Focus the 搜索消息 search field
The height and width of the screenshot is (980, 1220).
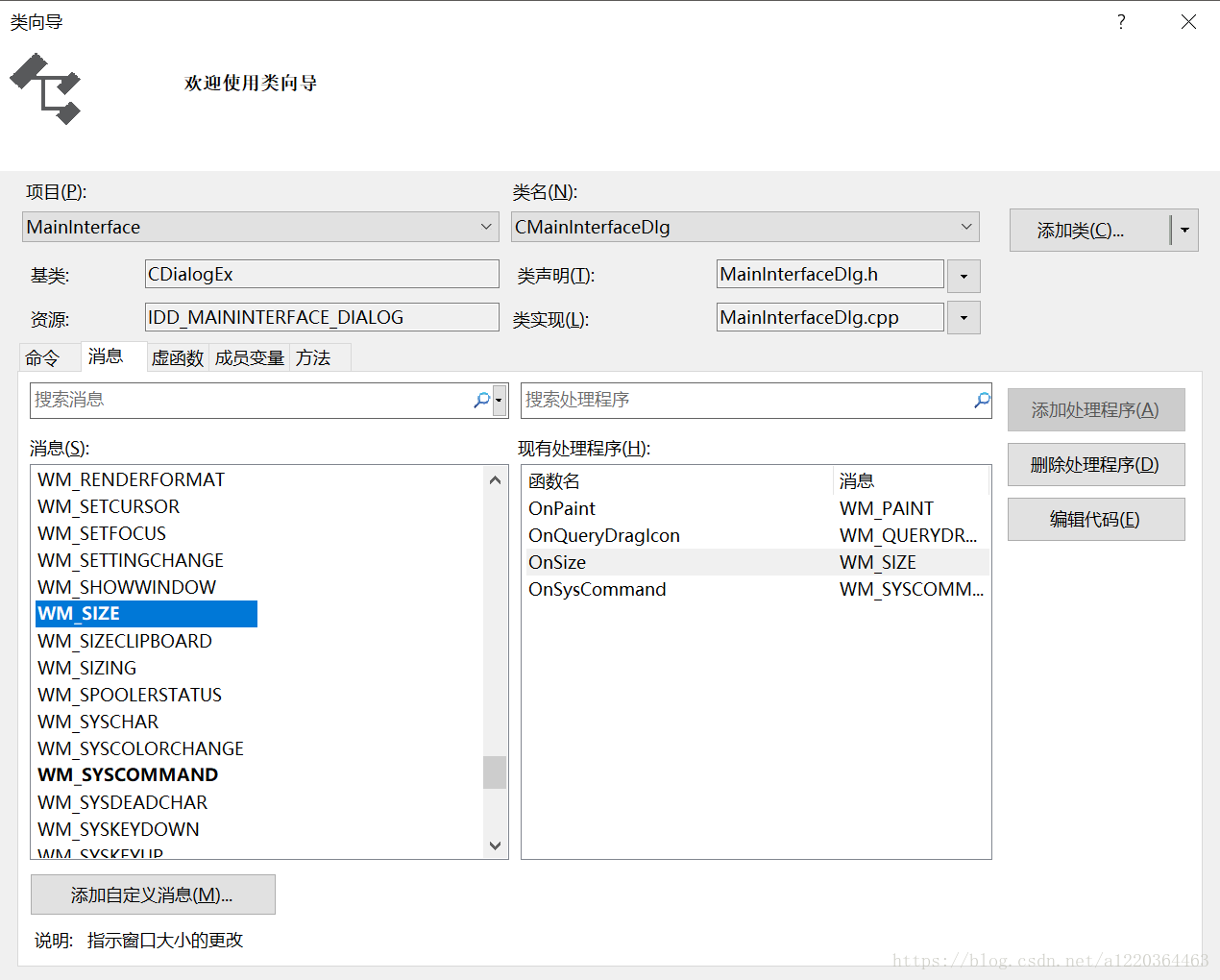pyautogui.click(x=252, y=400)
